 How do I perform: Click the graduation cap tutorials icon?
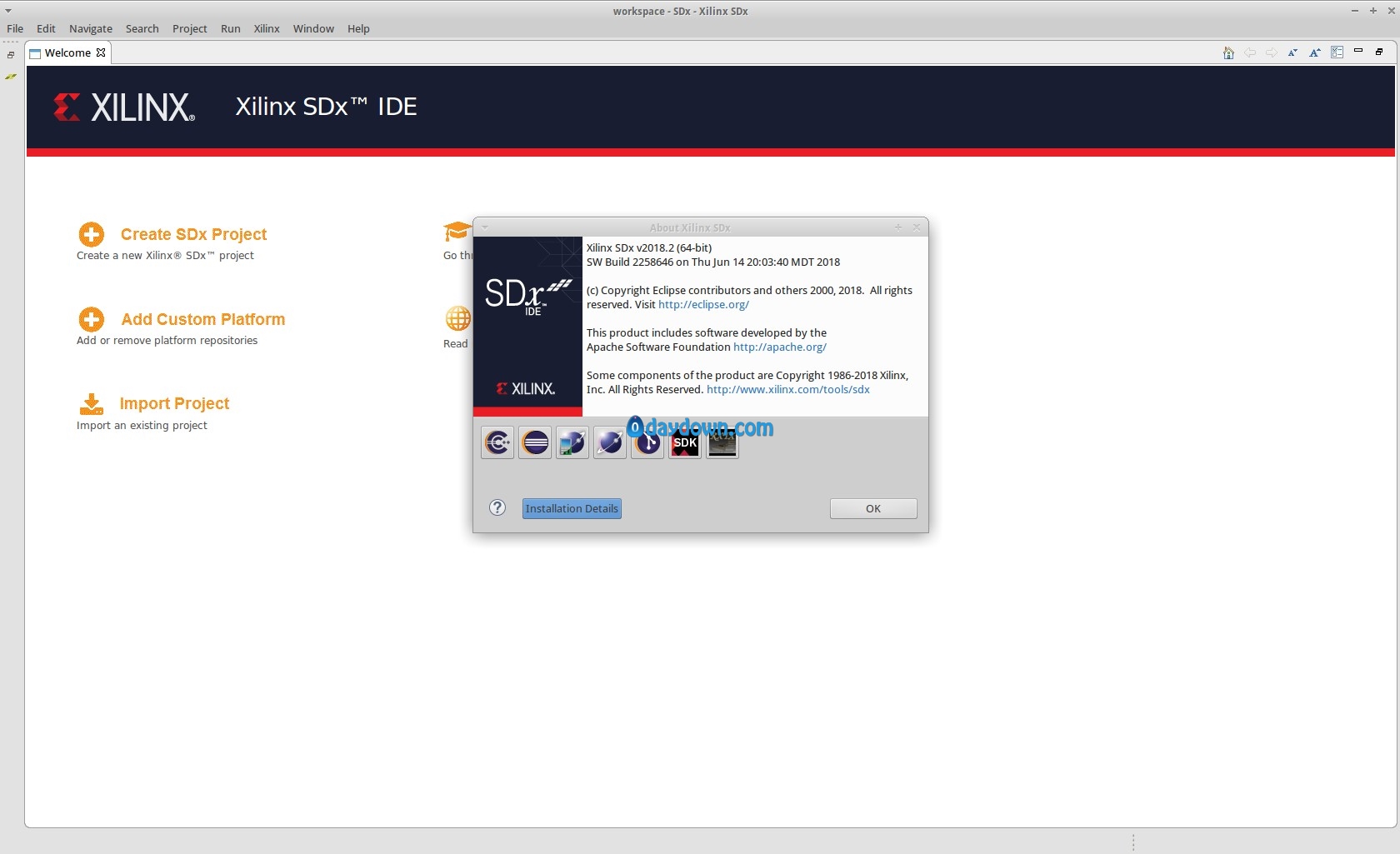pos(457,232)
